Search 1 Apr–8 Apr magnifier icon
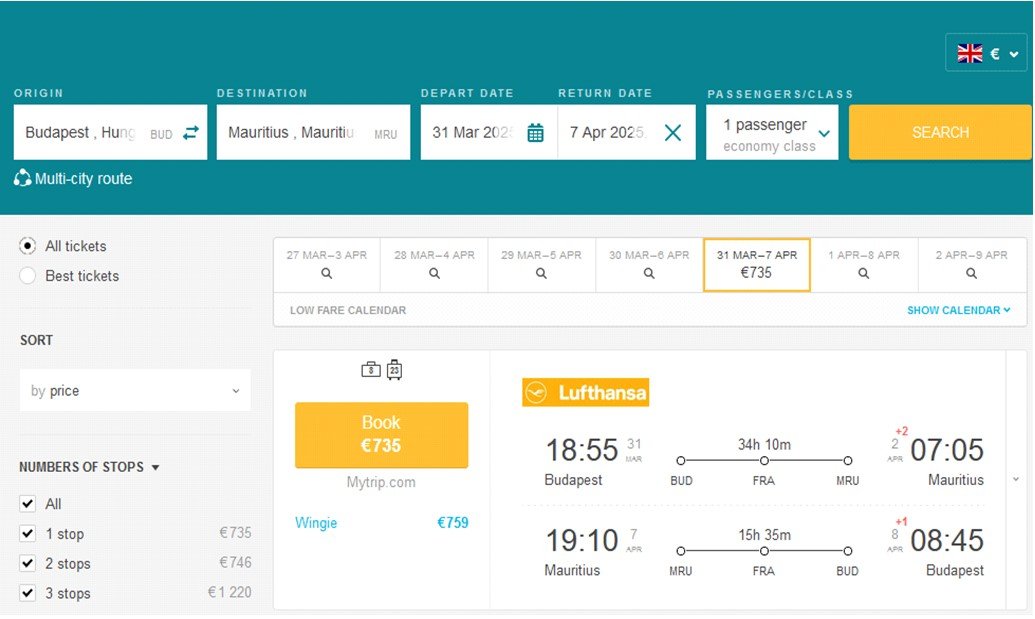 click(x=863, y=273)
